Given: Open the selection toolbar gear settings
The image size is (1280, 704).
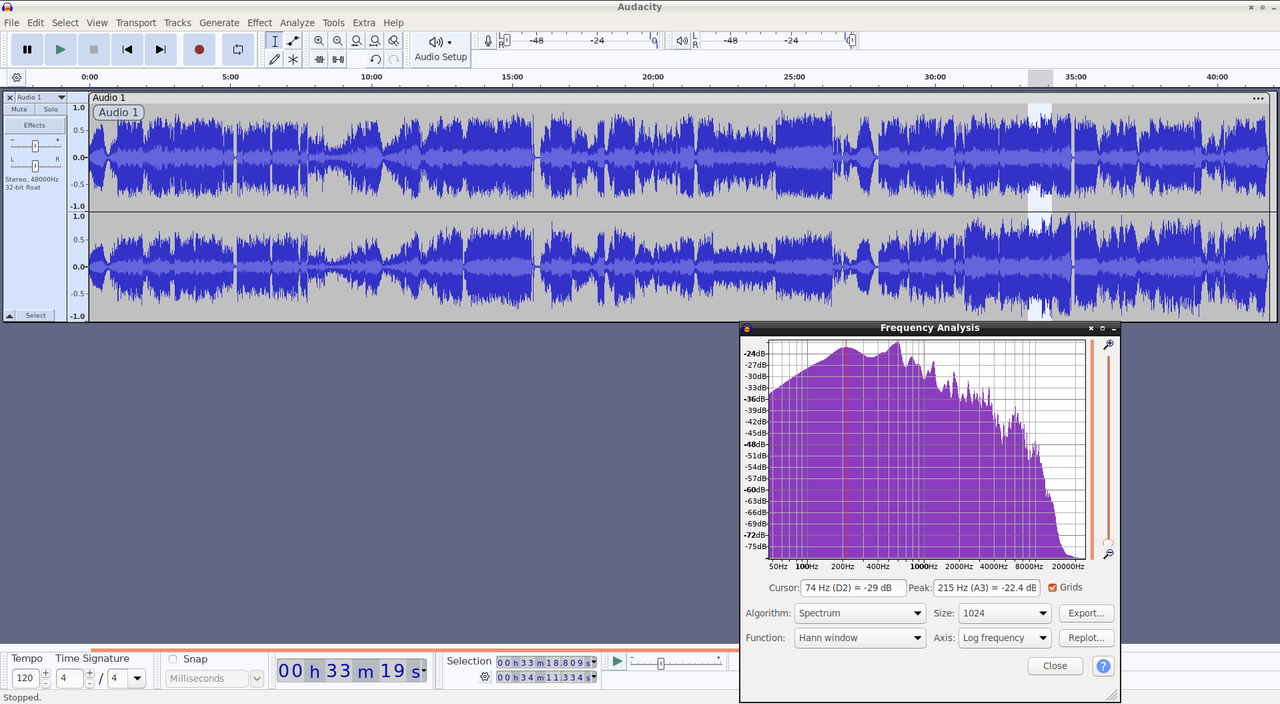Looking at the screenshot, I should tap(485, 677).
